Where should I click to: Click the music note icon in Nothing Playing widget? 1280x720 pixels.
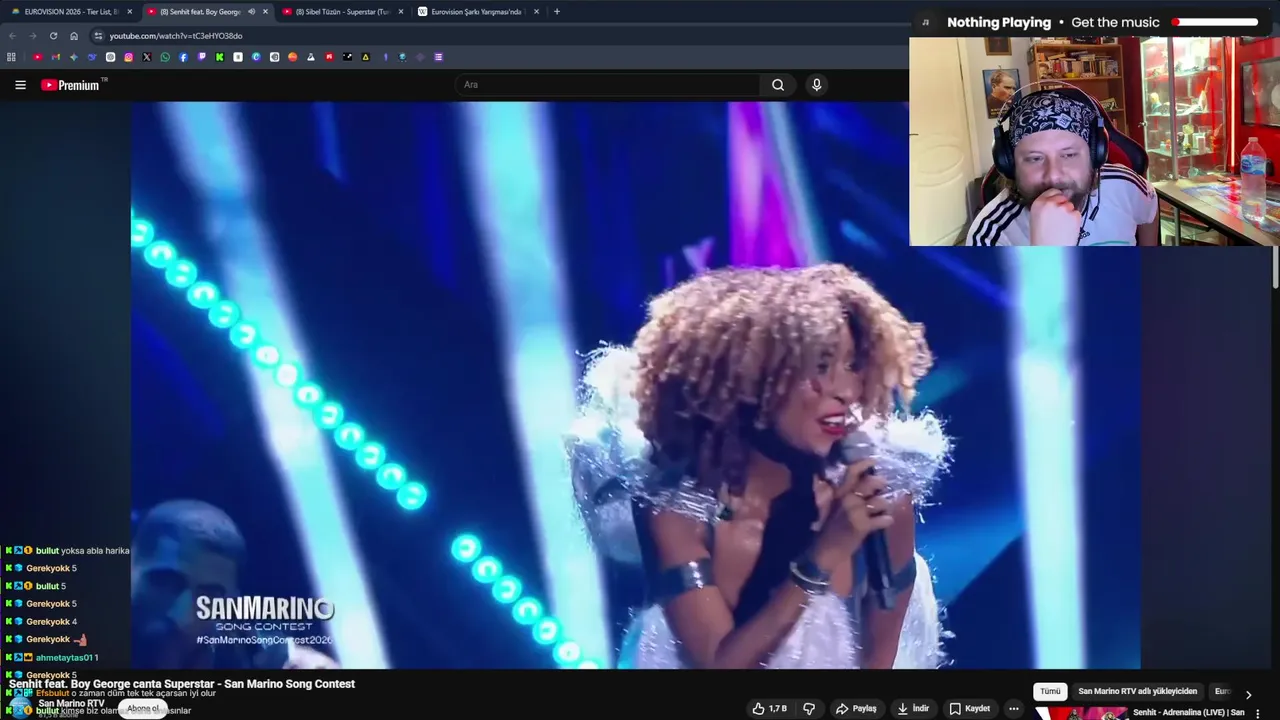click(x=926, y=22)
